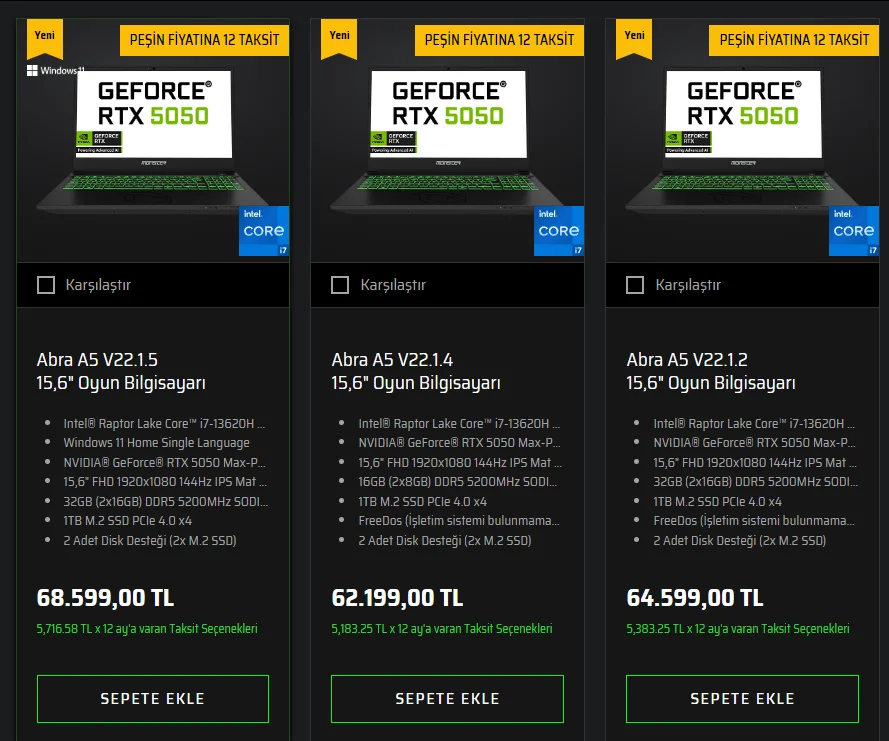Viewport: 889px width, 741px height.
Task: Click Peşin Fiyatına 12 Taksit banner on V22.1.5
Action: (204, 40)
